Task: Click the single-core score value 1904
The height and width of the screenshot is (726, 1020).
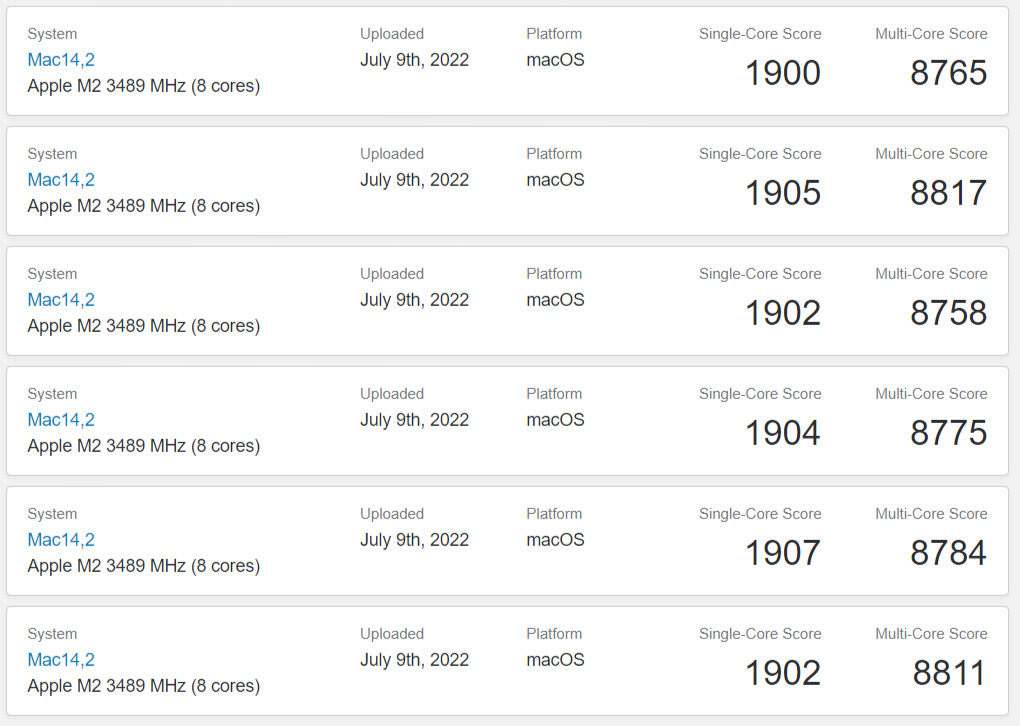Action: click(783, 433)
